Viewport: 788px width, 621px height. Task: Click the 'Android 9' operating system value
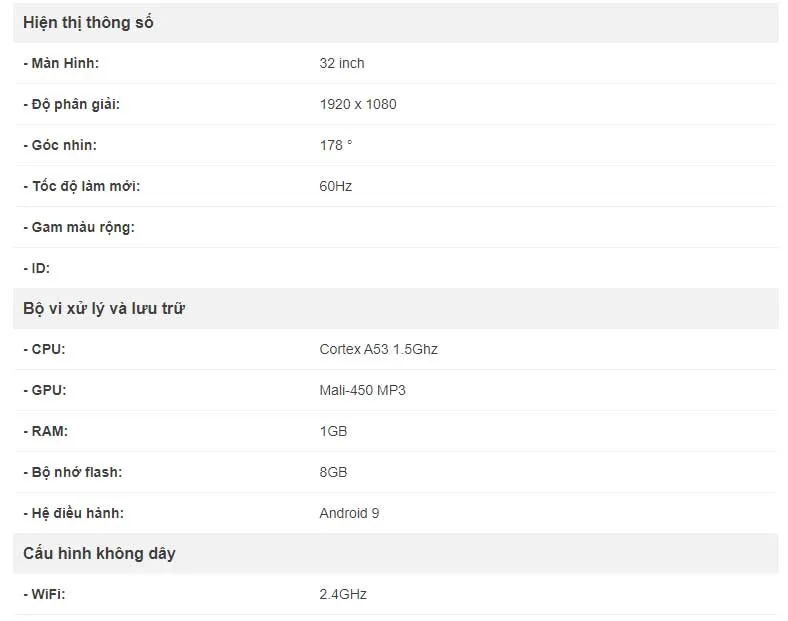pyautogui.click(x=349, y=513)
